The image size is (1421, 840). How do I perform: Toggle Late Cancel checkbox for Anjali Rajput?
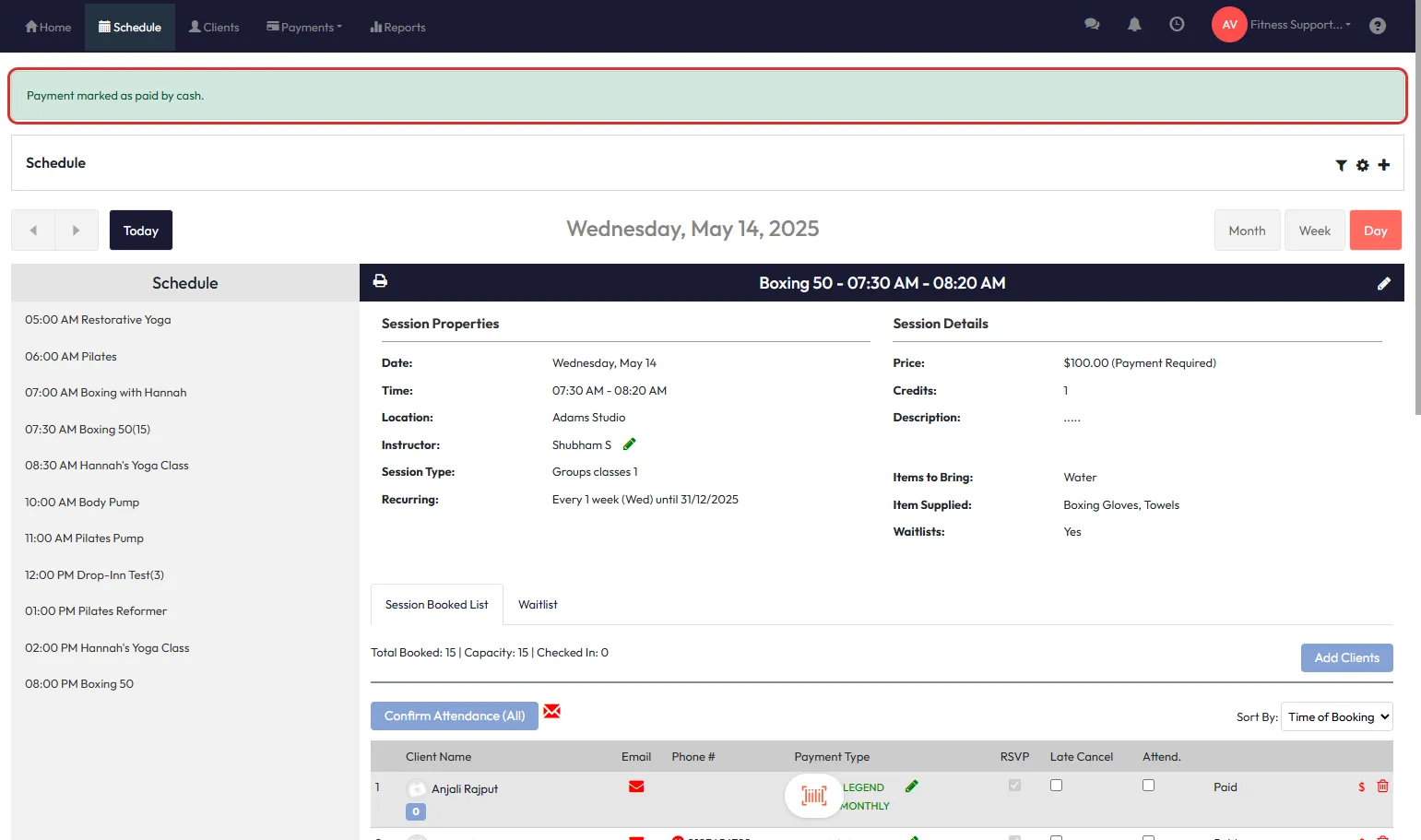pyautogui.click(x=1056, y=786)
